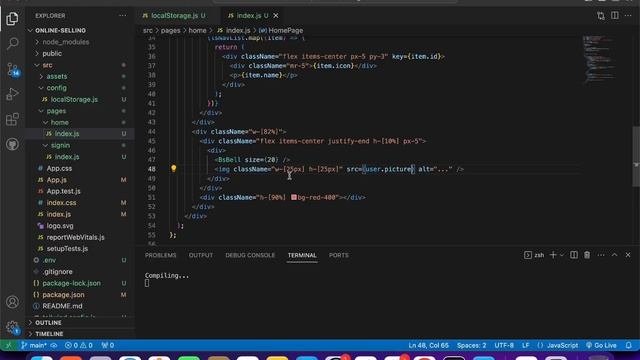Switch to the PROBLEMS panel tab
Screen dimensions: 640x360
pos(160,255)
